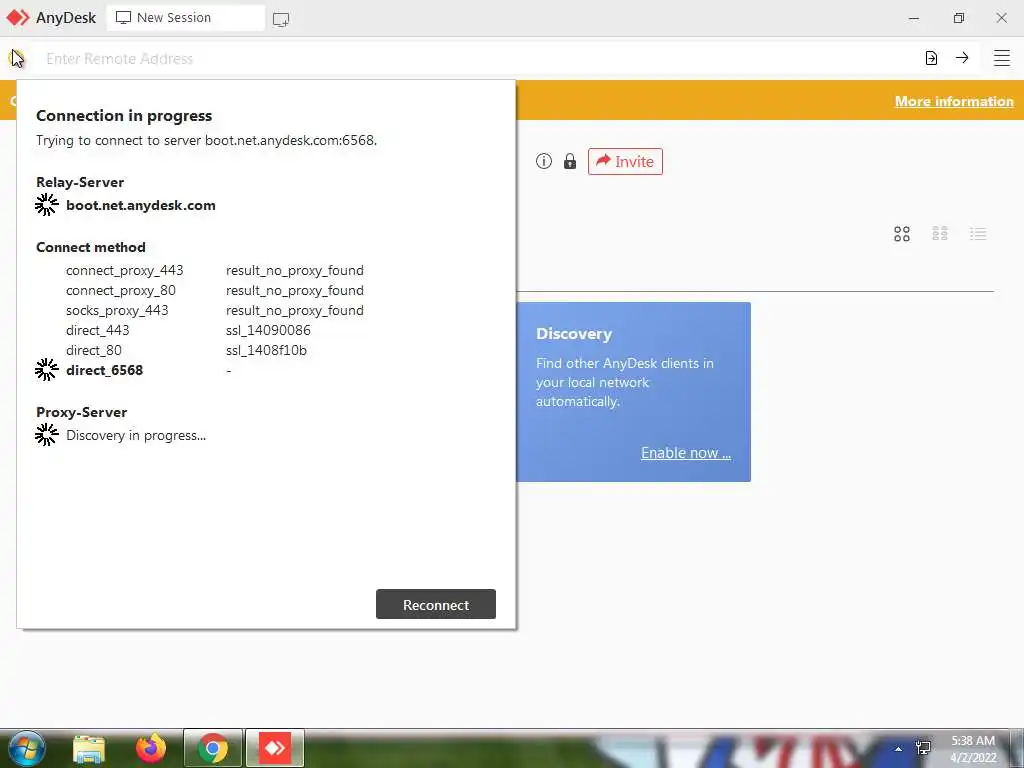This screenshot has width=1024, height=768.
Task: Click the network tray icon
Action: click(923, 748)
